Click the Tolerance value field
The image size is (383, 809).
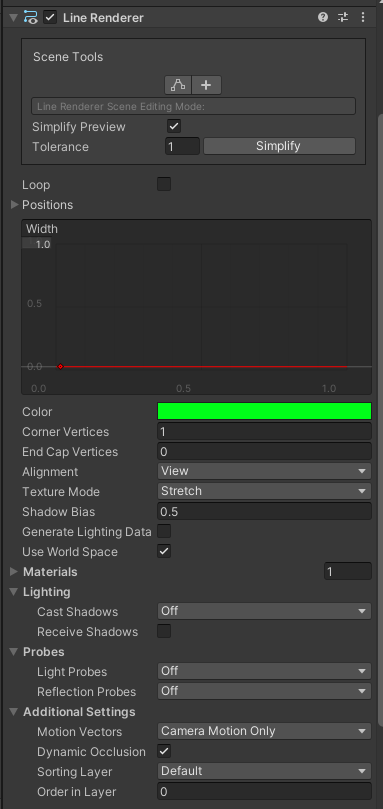[x=182, y=147]
